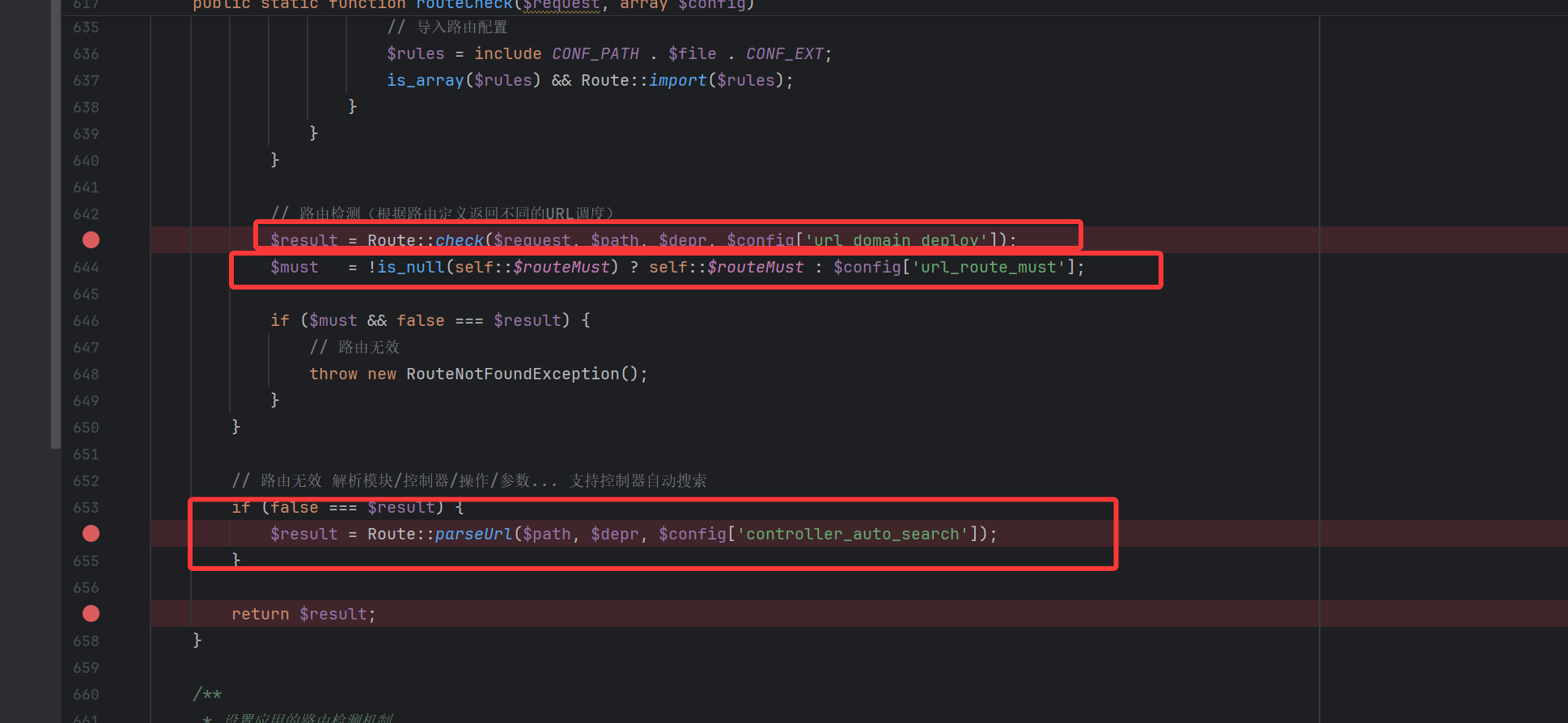Click the throw keyword on line 648
The width and height of the screenshot is (1568, 723).
(333, 374)
